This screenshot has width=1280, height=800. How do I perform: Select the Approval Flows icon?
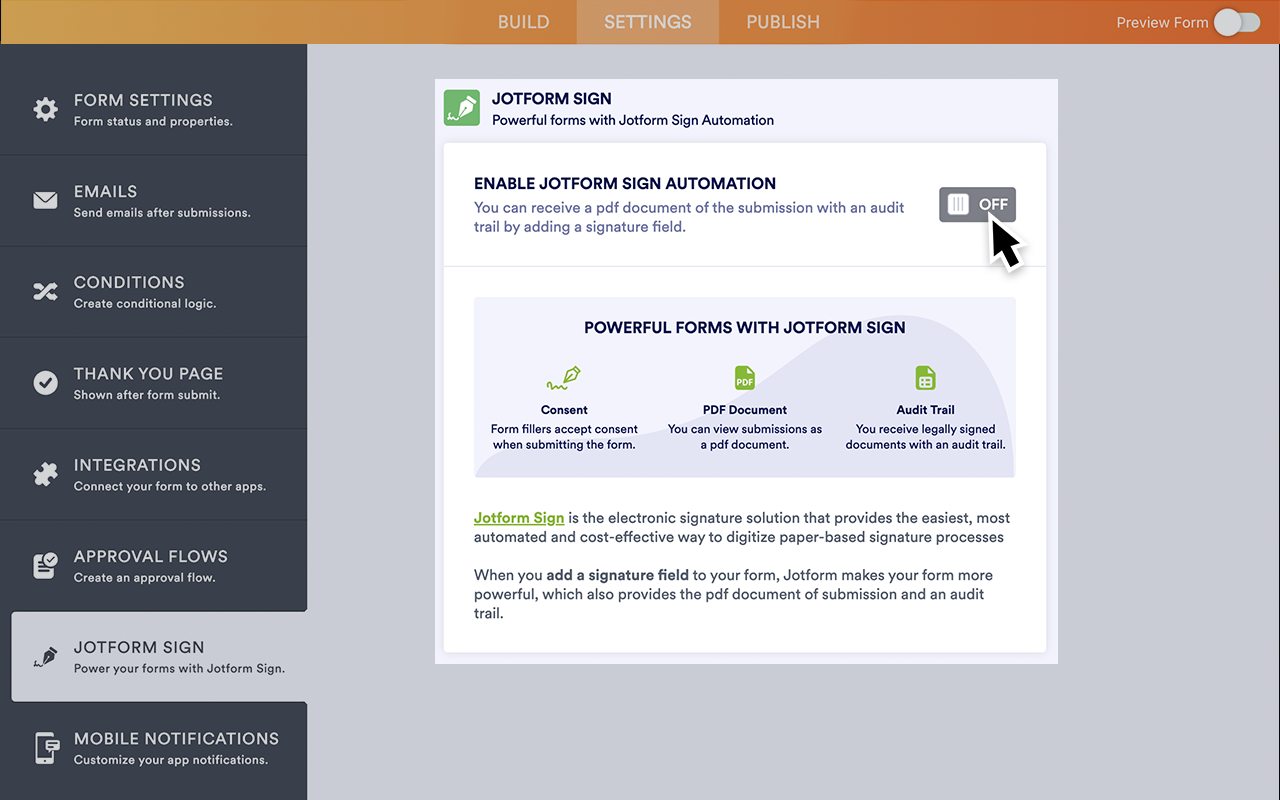[45, 565]
